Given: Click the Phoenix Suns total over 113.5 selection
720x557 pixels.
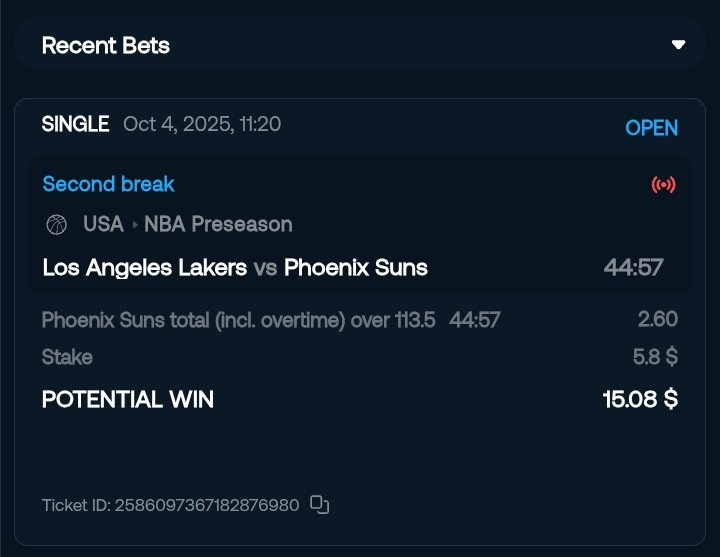Looking at the screenshot, I should coord(238,320).
